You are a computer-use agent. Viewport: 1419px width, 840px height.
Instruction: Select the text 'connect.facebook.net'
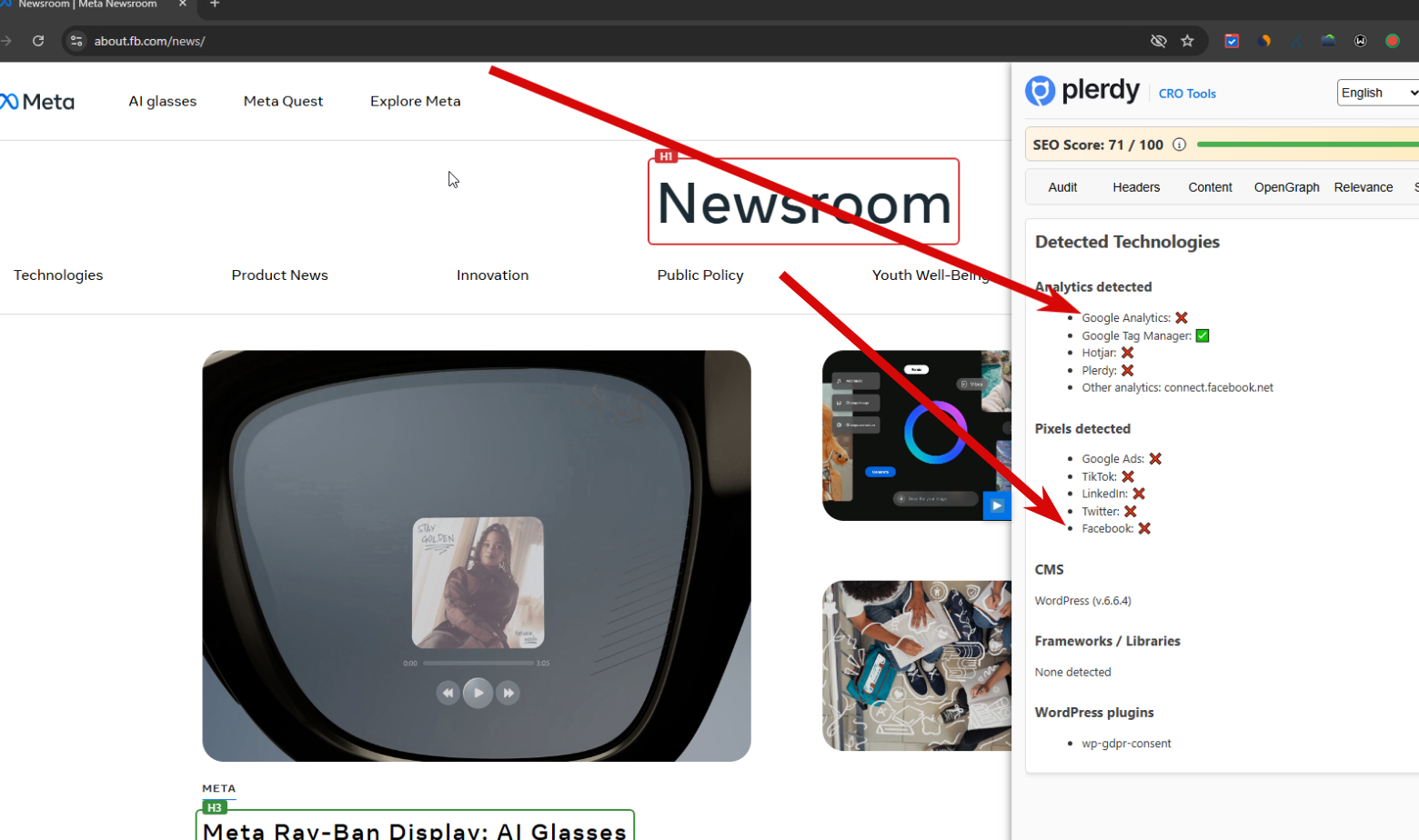click(x=1219, y=387)
